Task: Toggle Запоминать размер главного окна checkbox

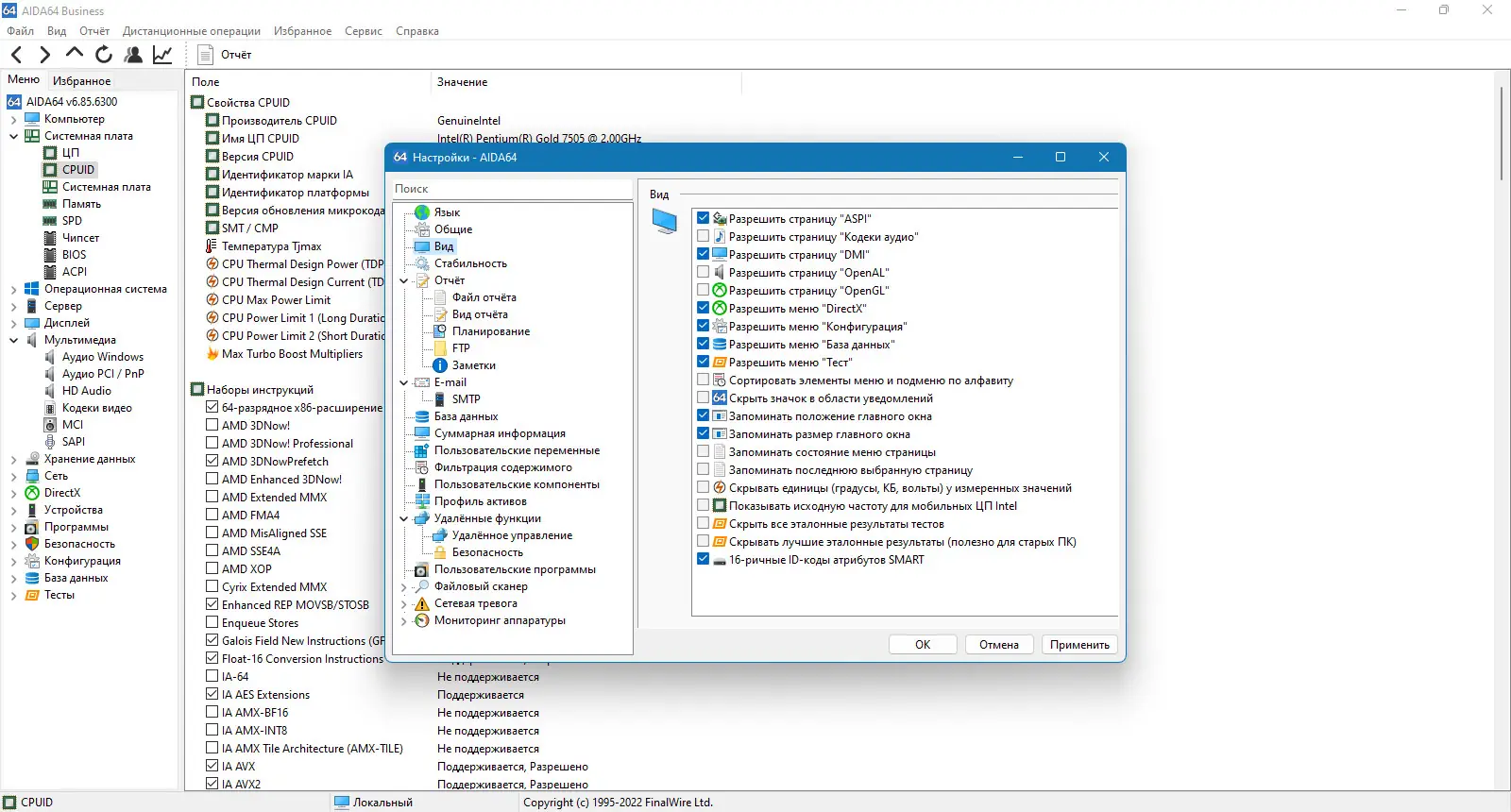Action: 703,433
